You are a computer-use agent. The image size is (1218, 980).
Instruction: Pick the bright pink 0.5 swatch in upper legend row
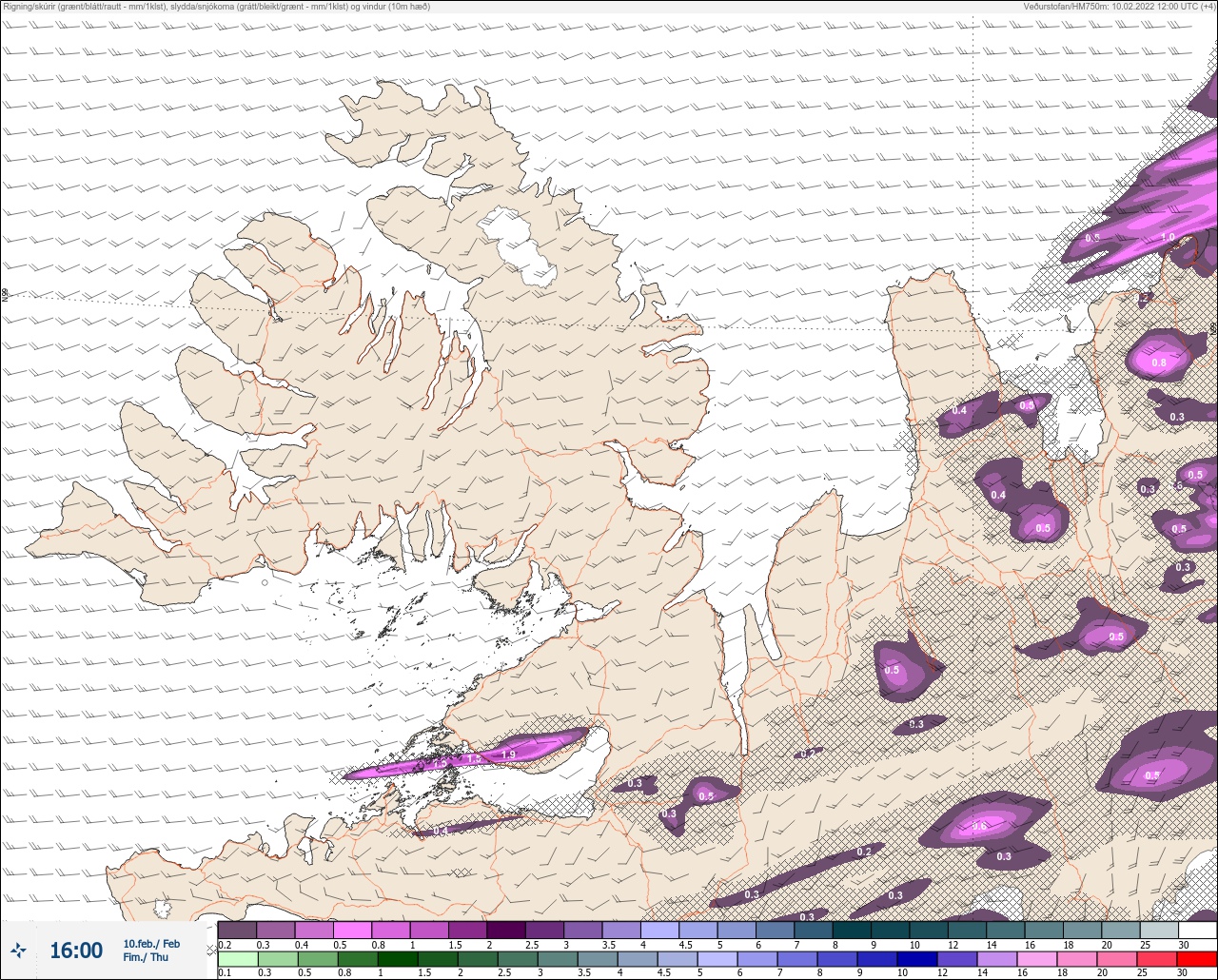tap(352, 930)
